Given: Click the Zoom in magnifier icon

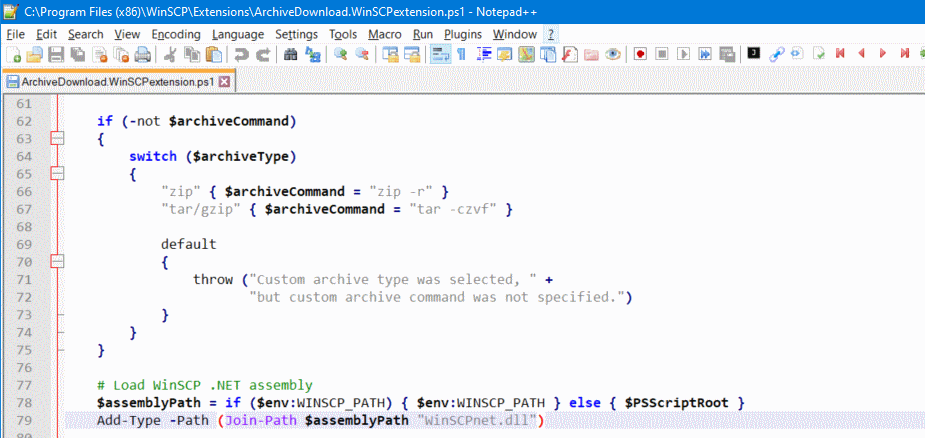Looking at the screenshot, I should pos(340,54).
